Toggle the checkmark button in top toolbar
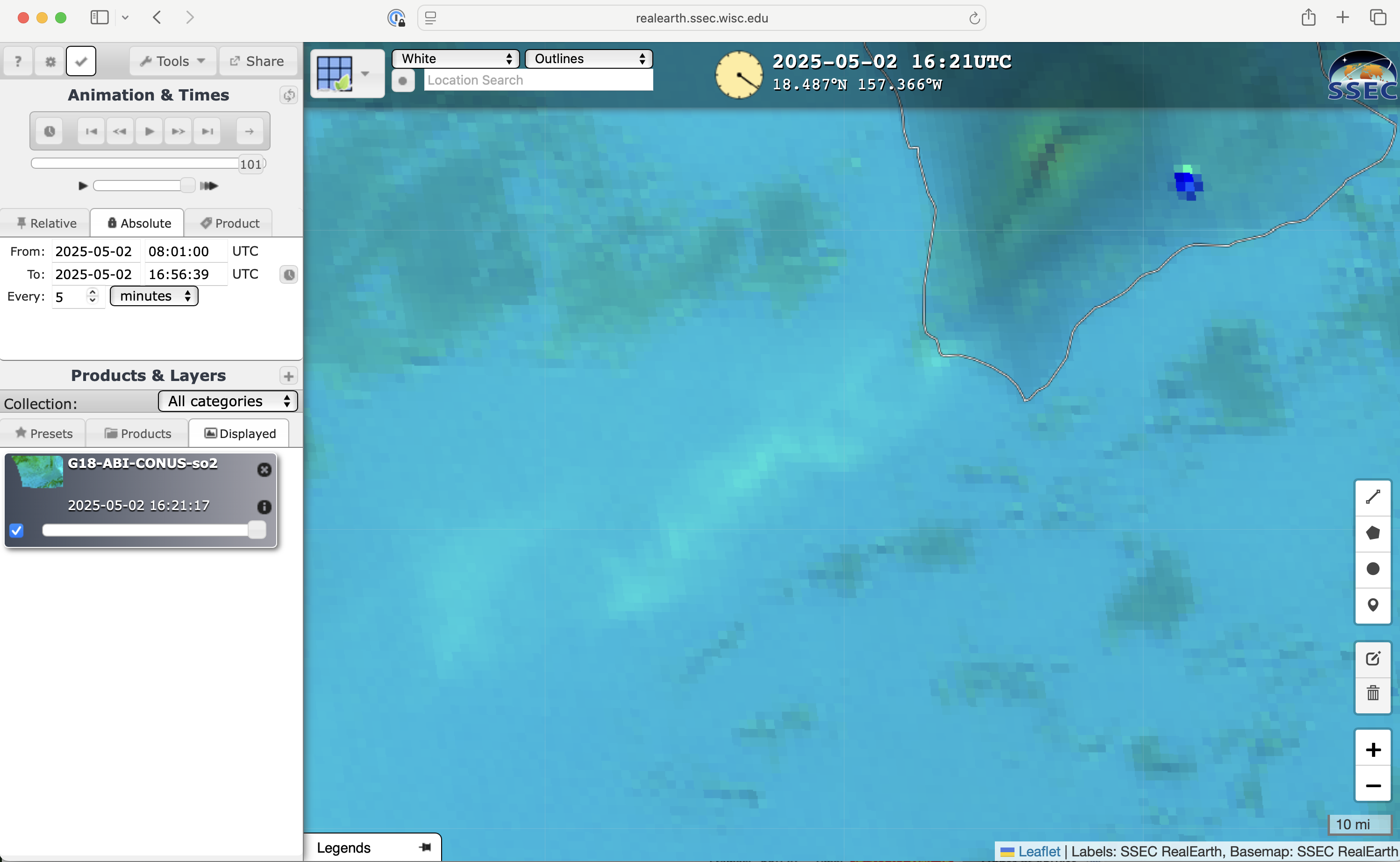This screenshot has width=1400, height=862. tap(81, 61)
